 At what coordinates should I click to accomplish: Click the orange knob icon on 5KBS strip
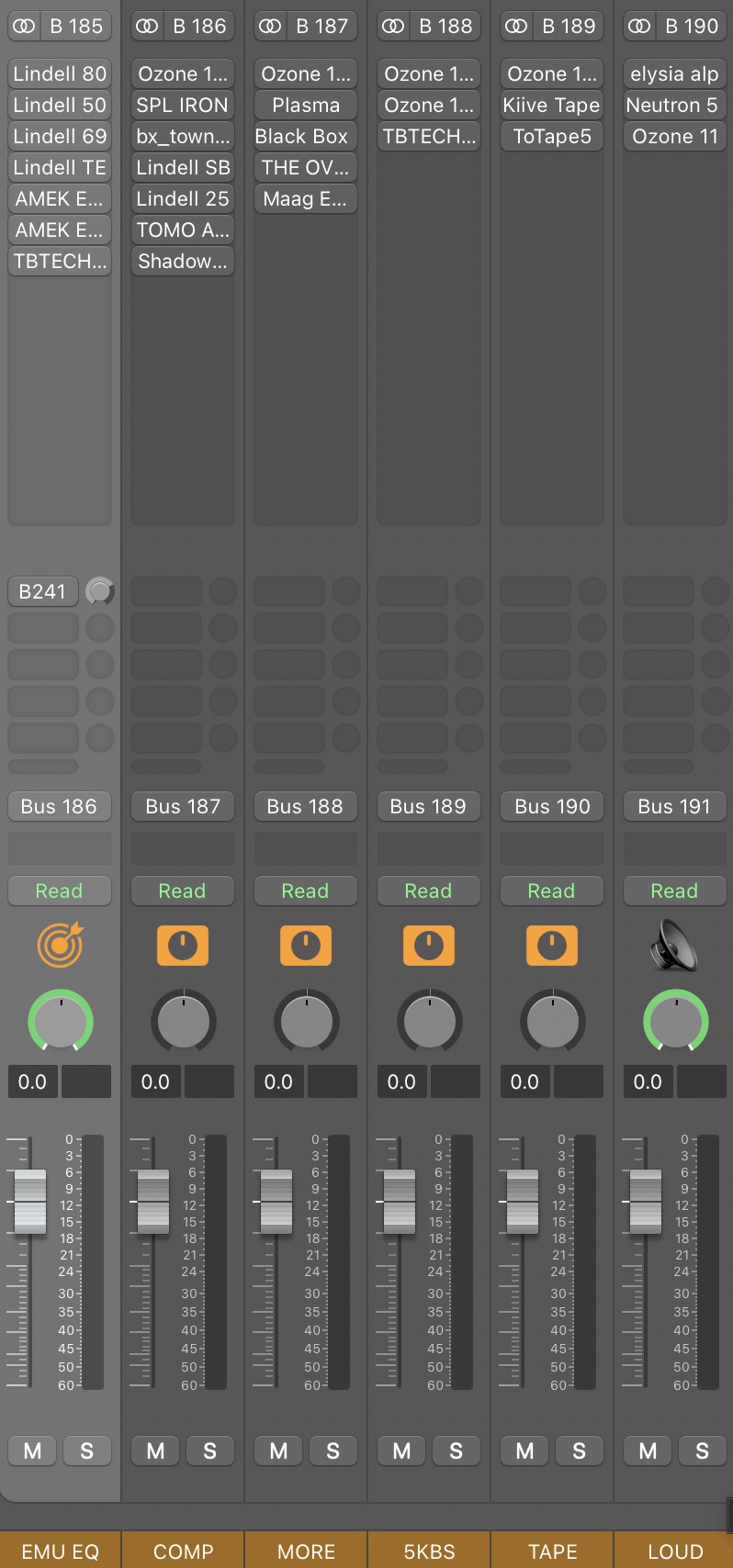pos(429,946)
